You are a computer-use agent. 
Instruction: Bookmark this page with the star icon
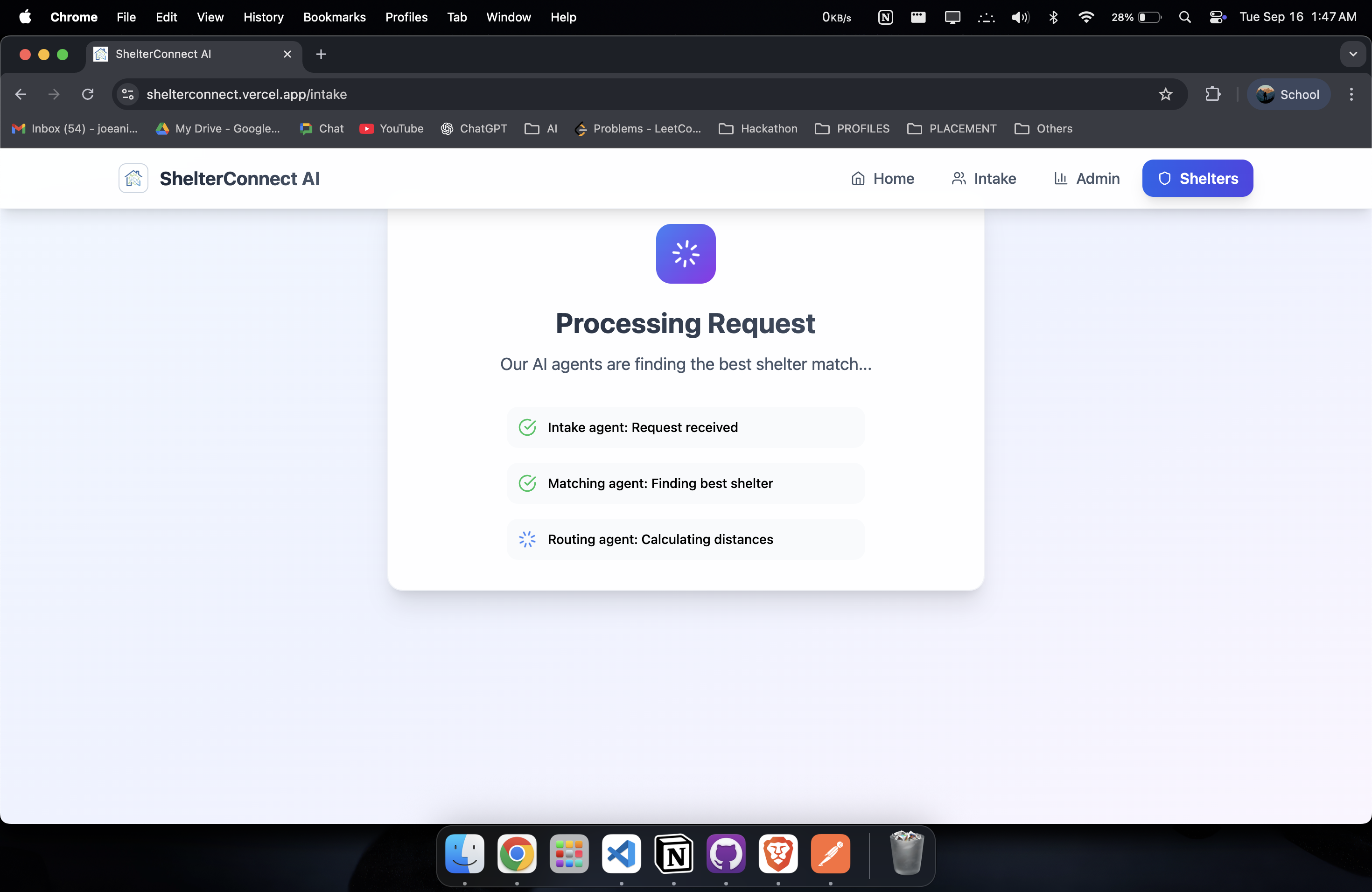(x=1165, y=94)
